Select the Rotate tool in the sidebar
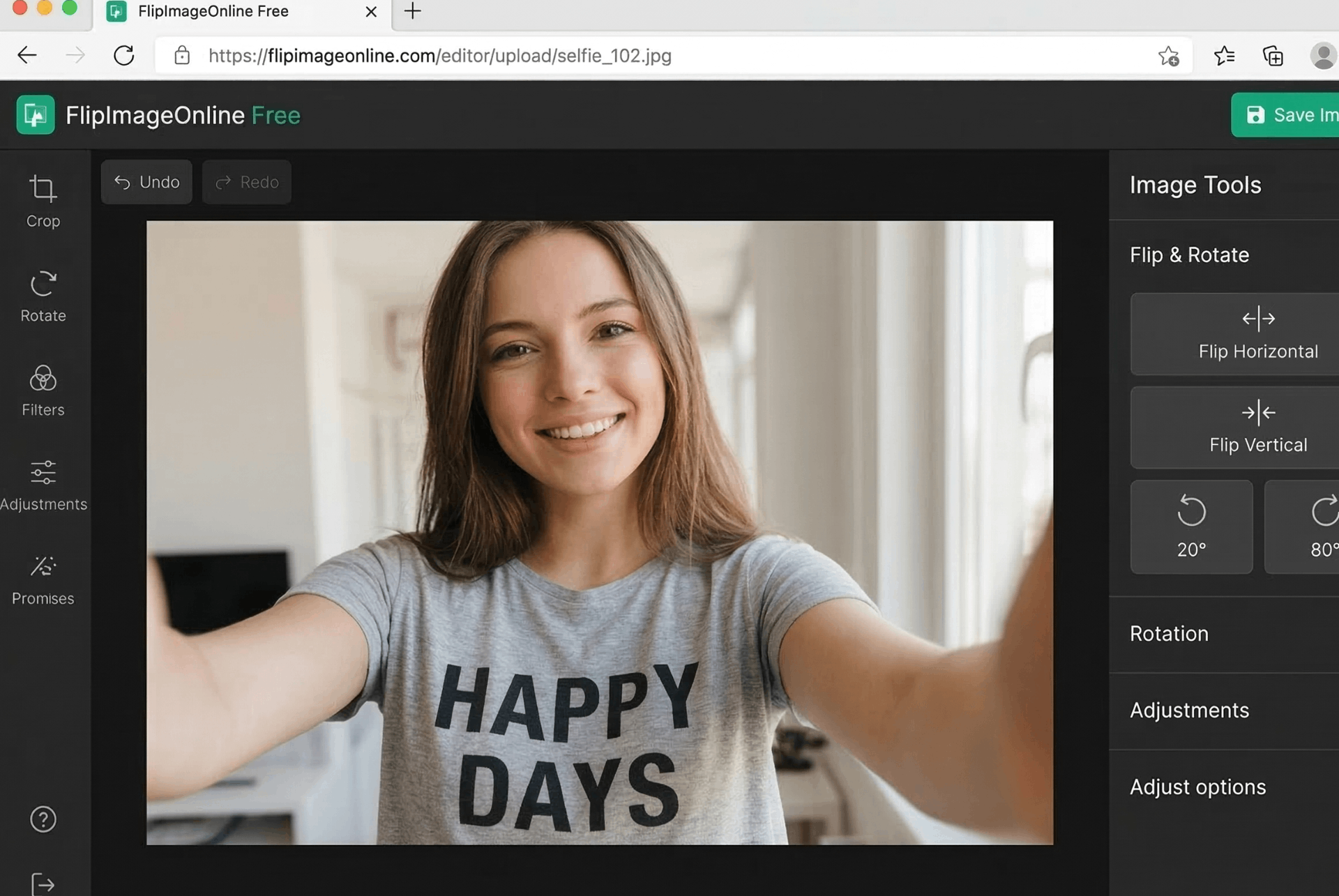This screenshot has height=896, width=1339. [x=43, y=296]
